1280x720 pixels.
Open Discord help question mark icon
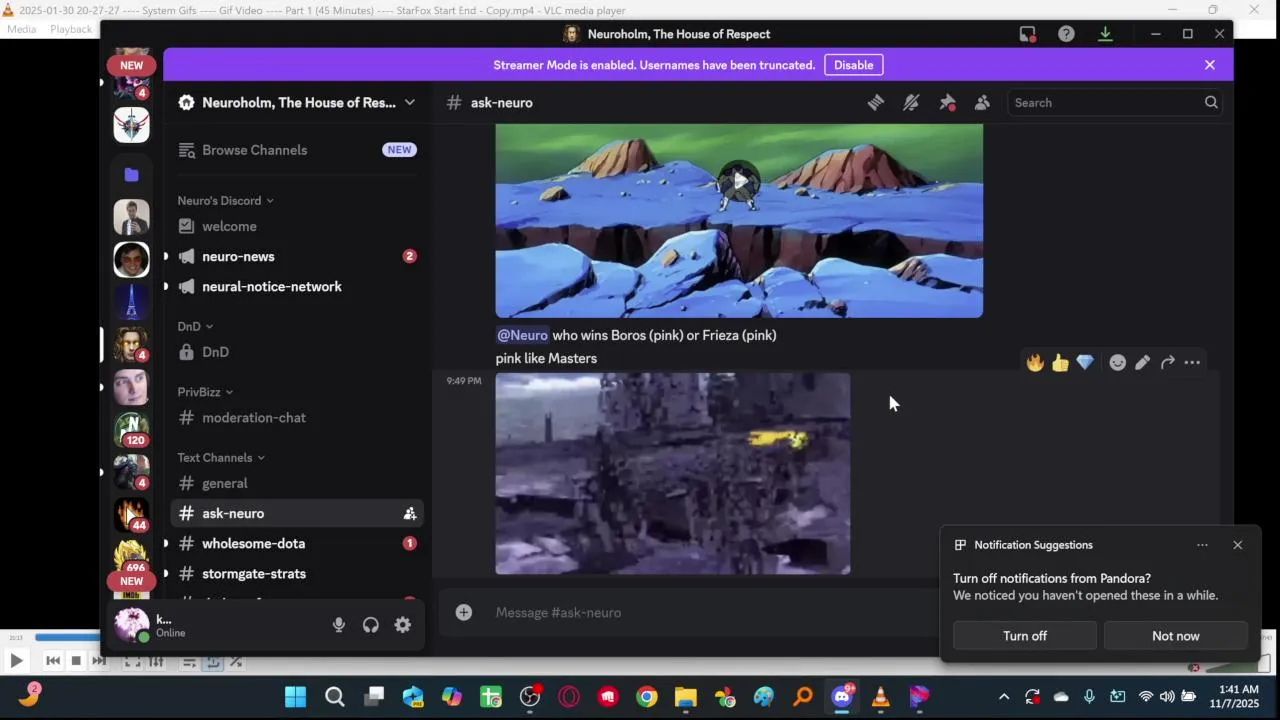tap(1066, 34)
